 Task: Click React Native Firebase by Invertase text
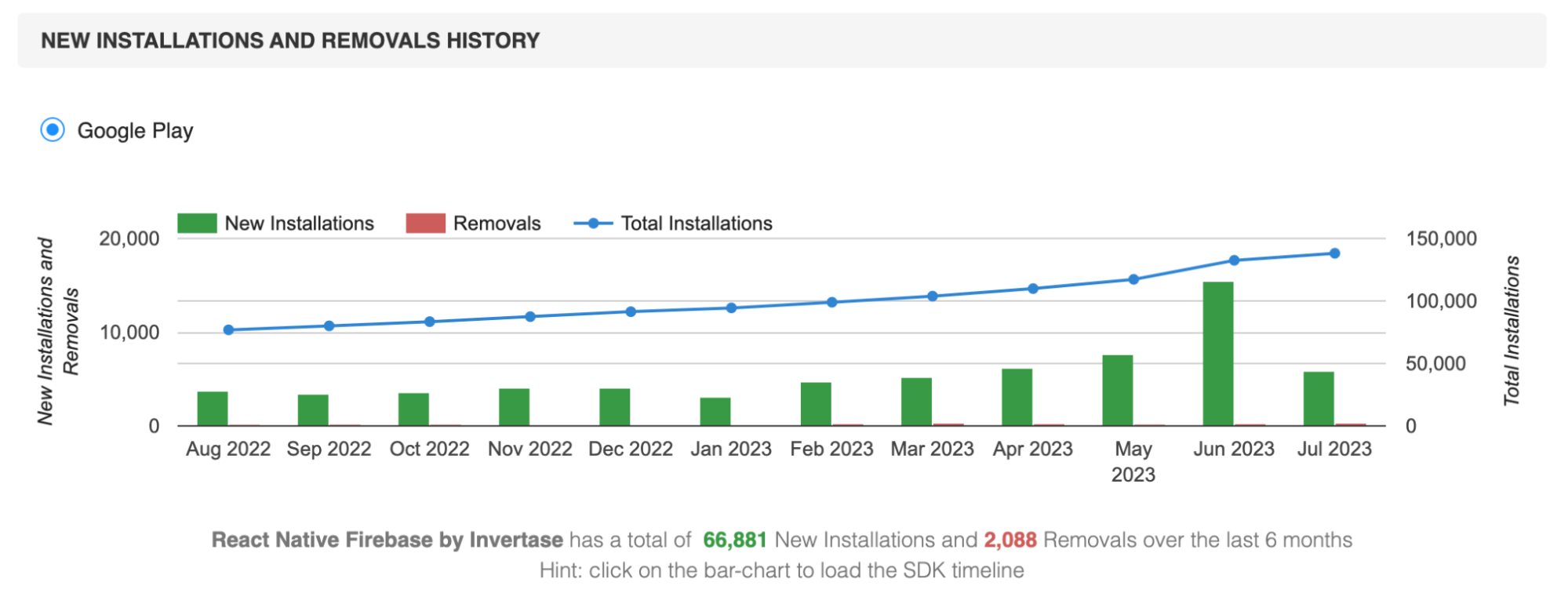point(387,540)
